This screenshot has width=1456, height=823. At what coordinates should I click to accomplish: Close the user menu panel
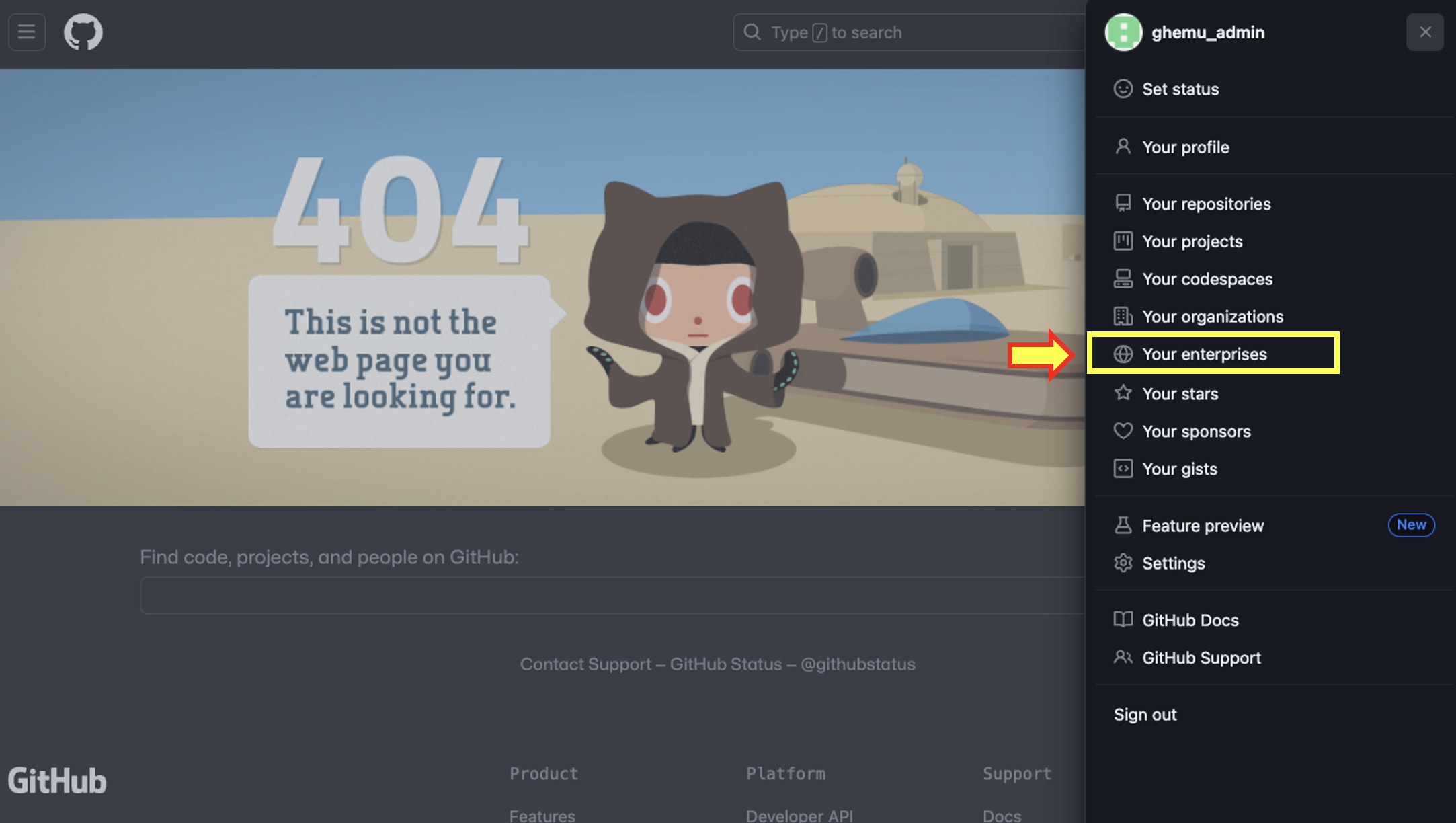[1424, 32]
